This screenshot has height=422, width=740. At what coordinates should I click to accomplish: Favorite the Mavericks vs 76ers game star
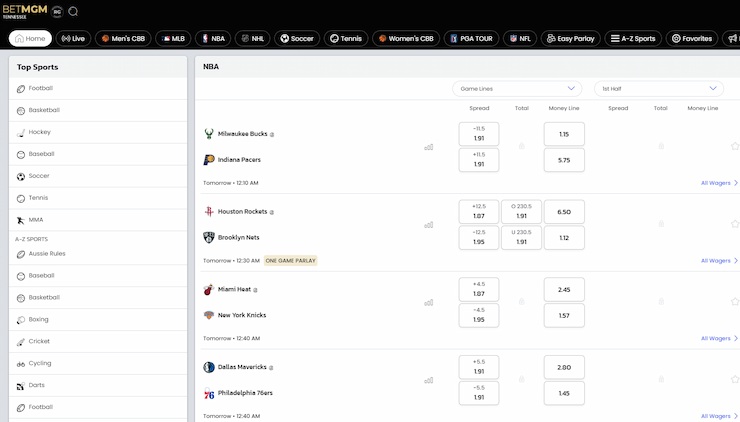(735, 379)
